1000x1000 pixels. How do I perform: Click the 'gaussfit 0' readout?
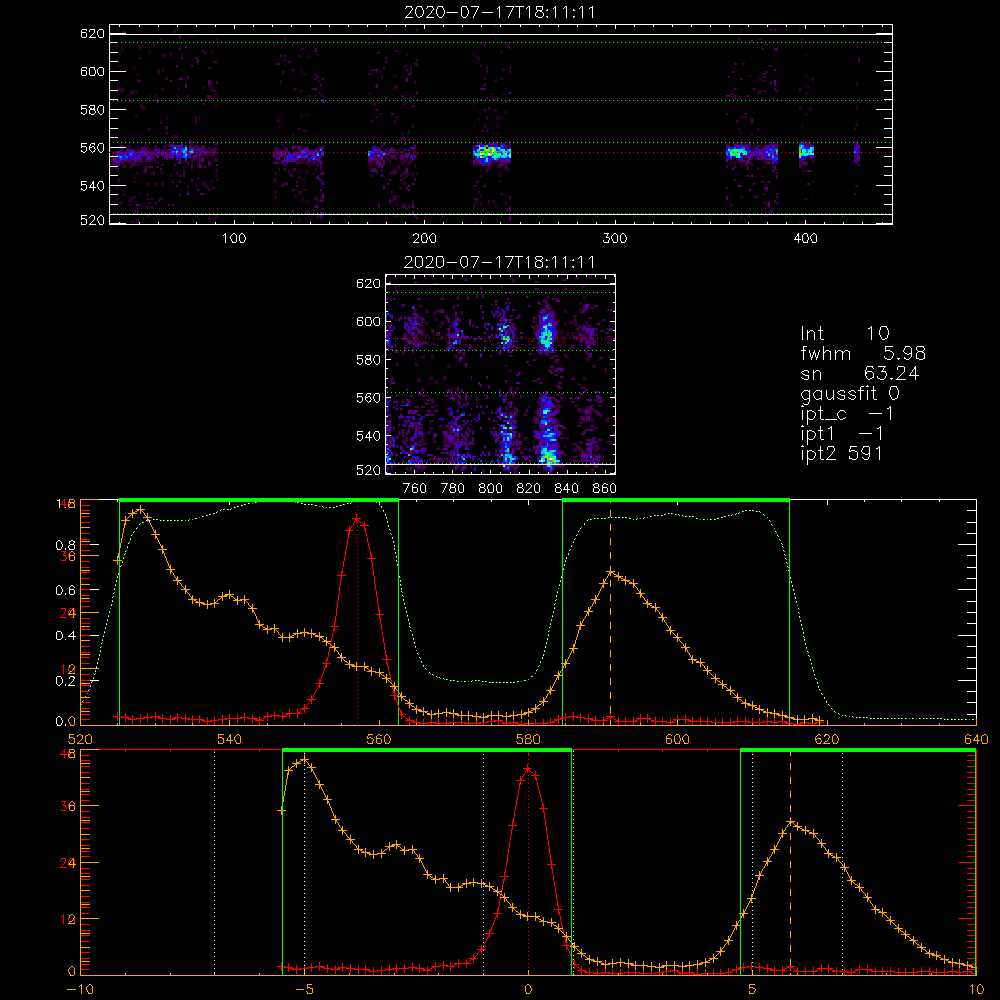(850, 393)
